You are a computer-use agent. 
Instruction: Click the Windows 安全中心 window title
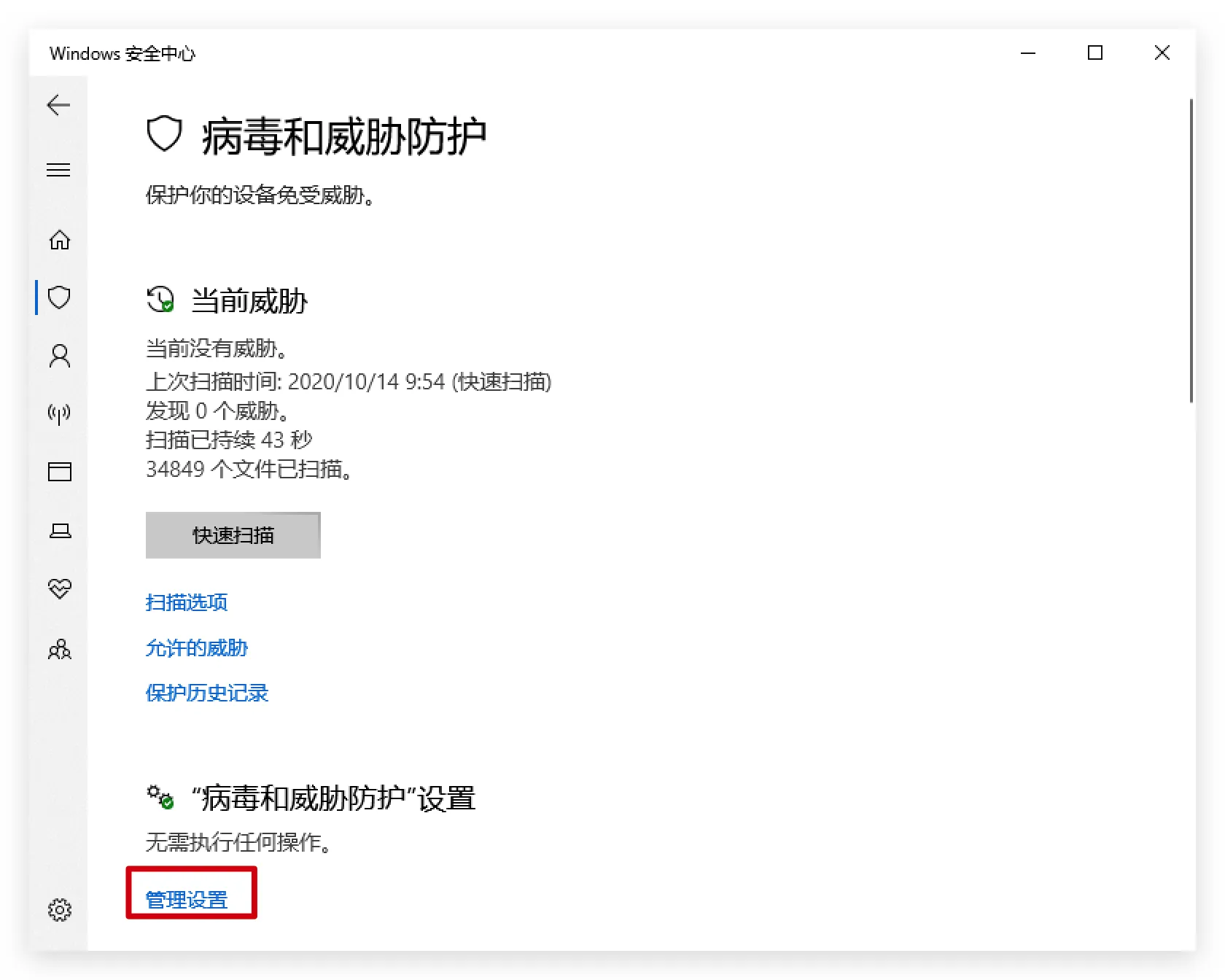(122, 53)
